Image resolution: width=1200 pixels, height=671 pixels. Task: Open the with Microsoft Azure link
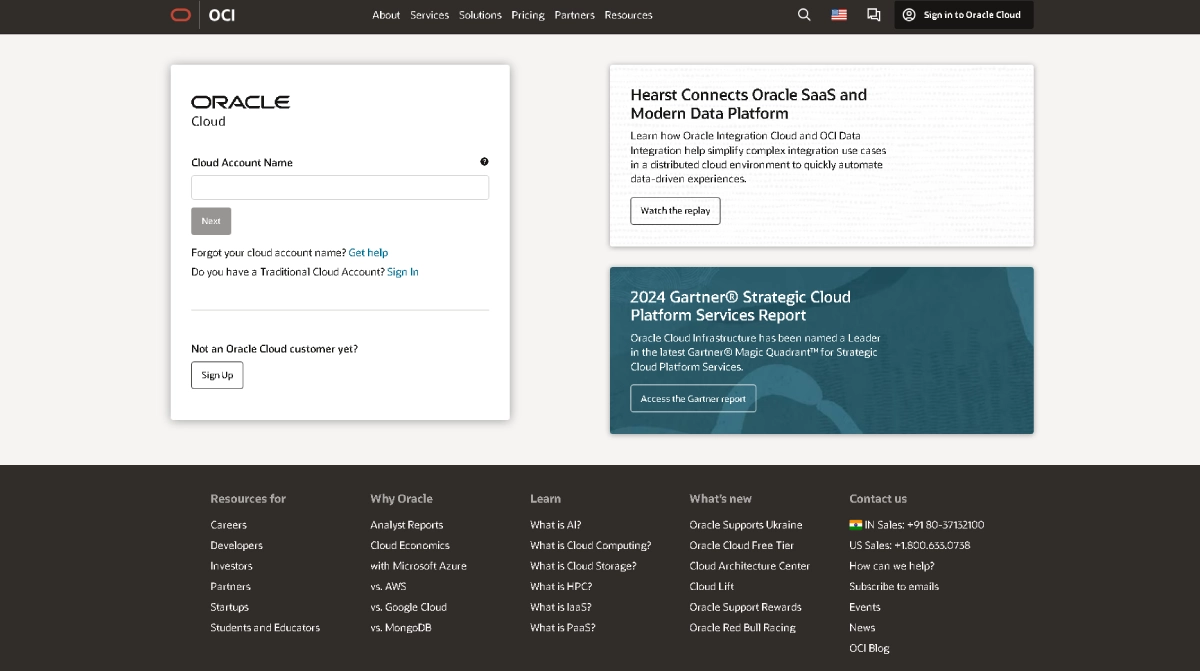pyautogui.click(x=418, y=566)
